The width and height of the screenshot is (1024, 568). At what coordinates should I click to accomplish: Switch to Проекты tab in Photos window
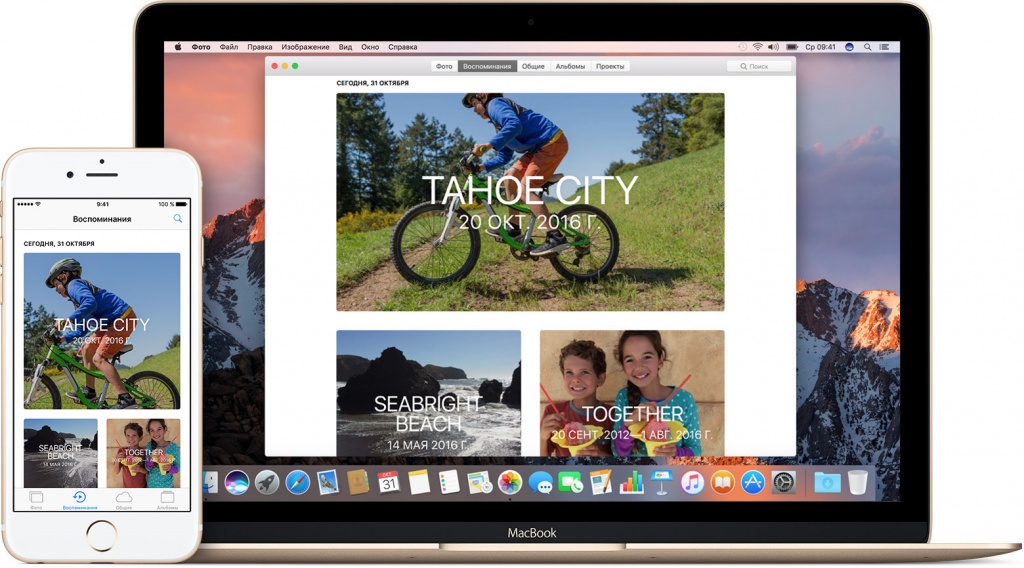point(610,66)
